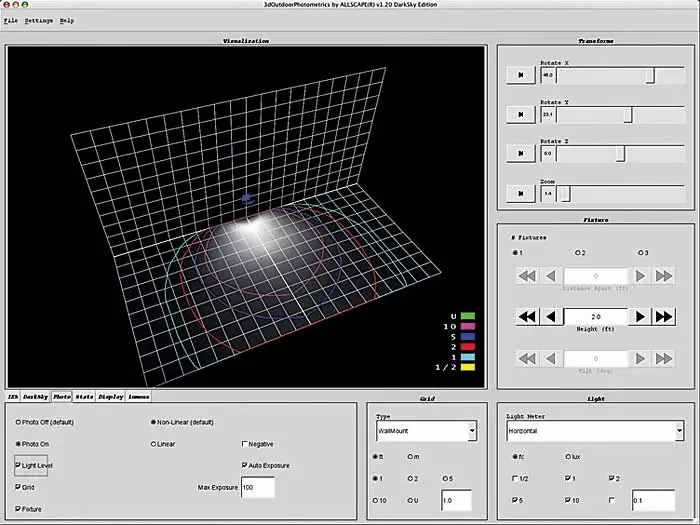
Task: Fast-decrease Height with double left arrow
Action: click(x=526, y=316)
